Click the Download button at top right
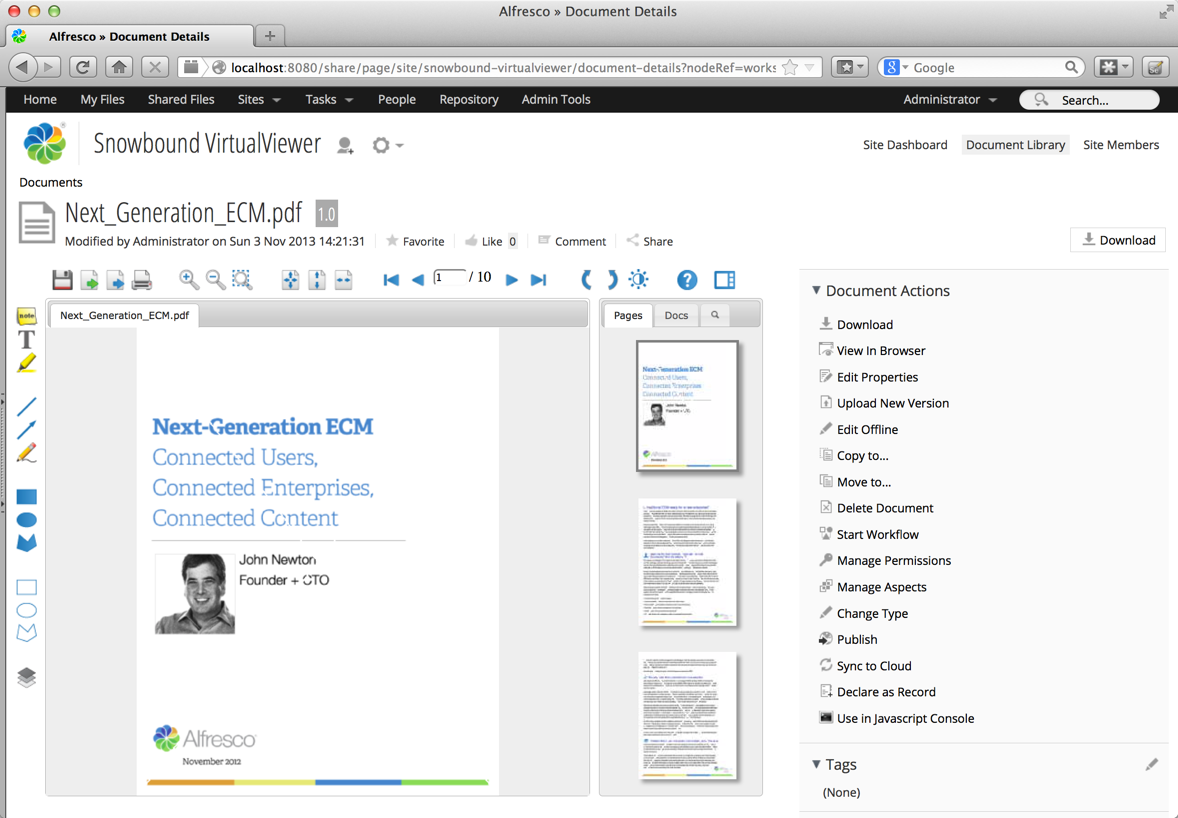 coord(1118,240)
